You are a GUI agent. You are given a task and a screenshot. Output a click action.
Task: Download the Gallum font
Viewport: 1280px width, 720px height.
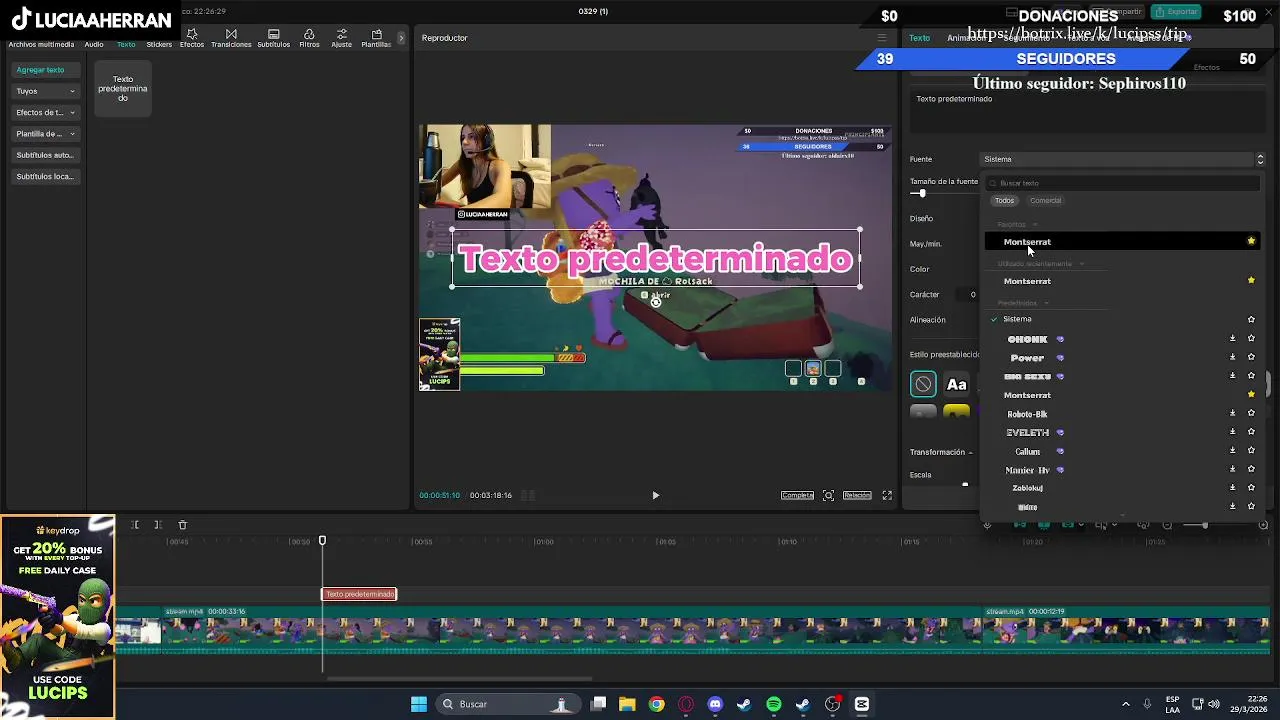(x=1232, y=450)
